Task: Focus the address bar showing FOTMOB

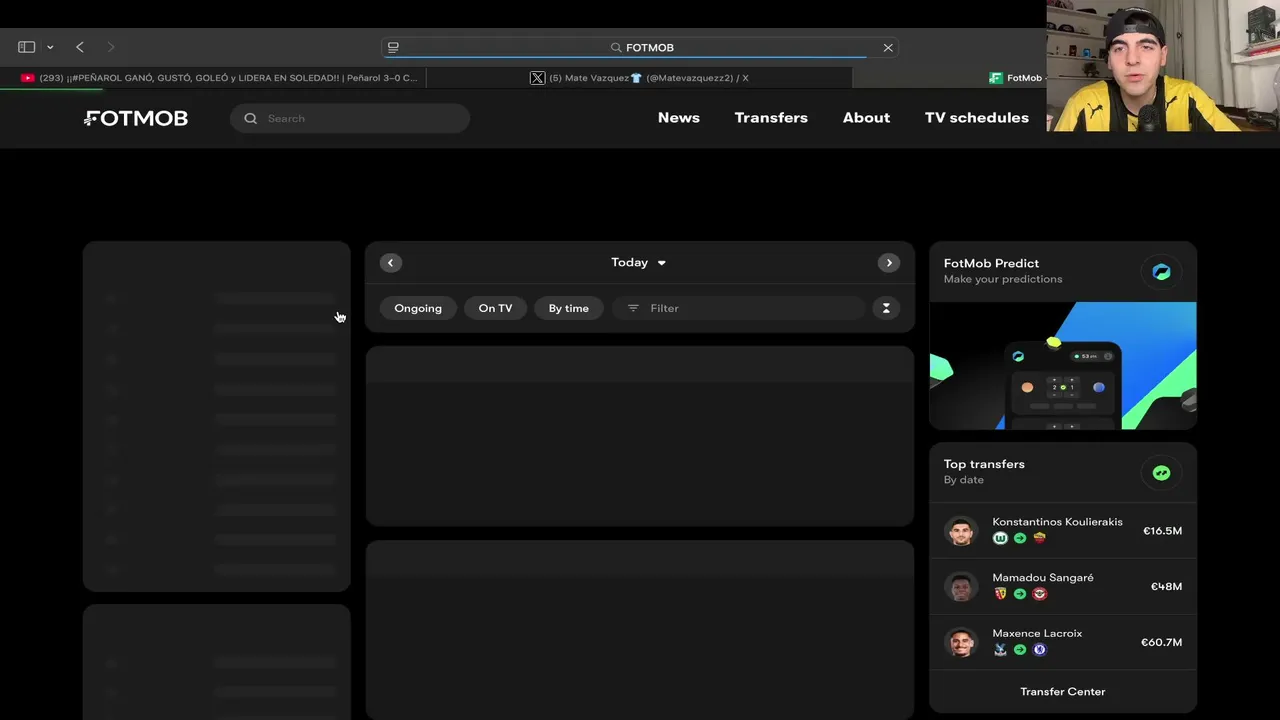Action: 640,47
